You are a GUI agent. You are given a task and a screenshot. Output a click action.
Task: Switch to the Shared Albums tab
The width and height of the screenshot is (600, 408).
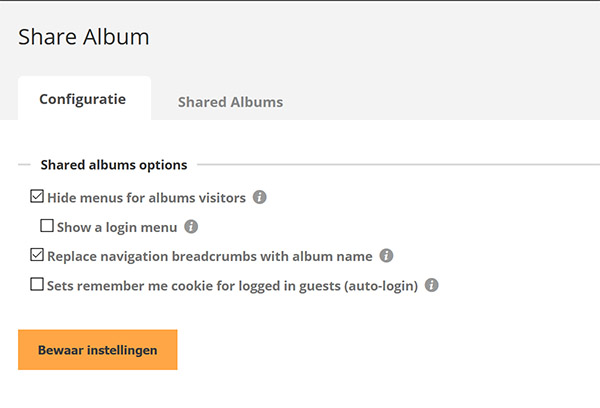[x=230, y=102]
